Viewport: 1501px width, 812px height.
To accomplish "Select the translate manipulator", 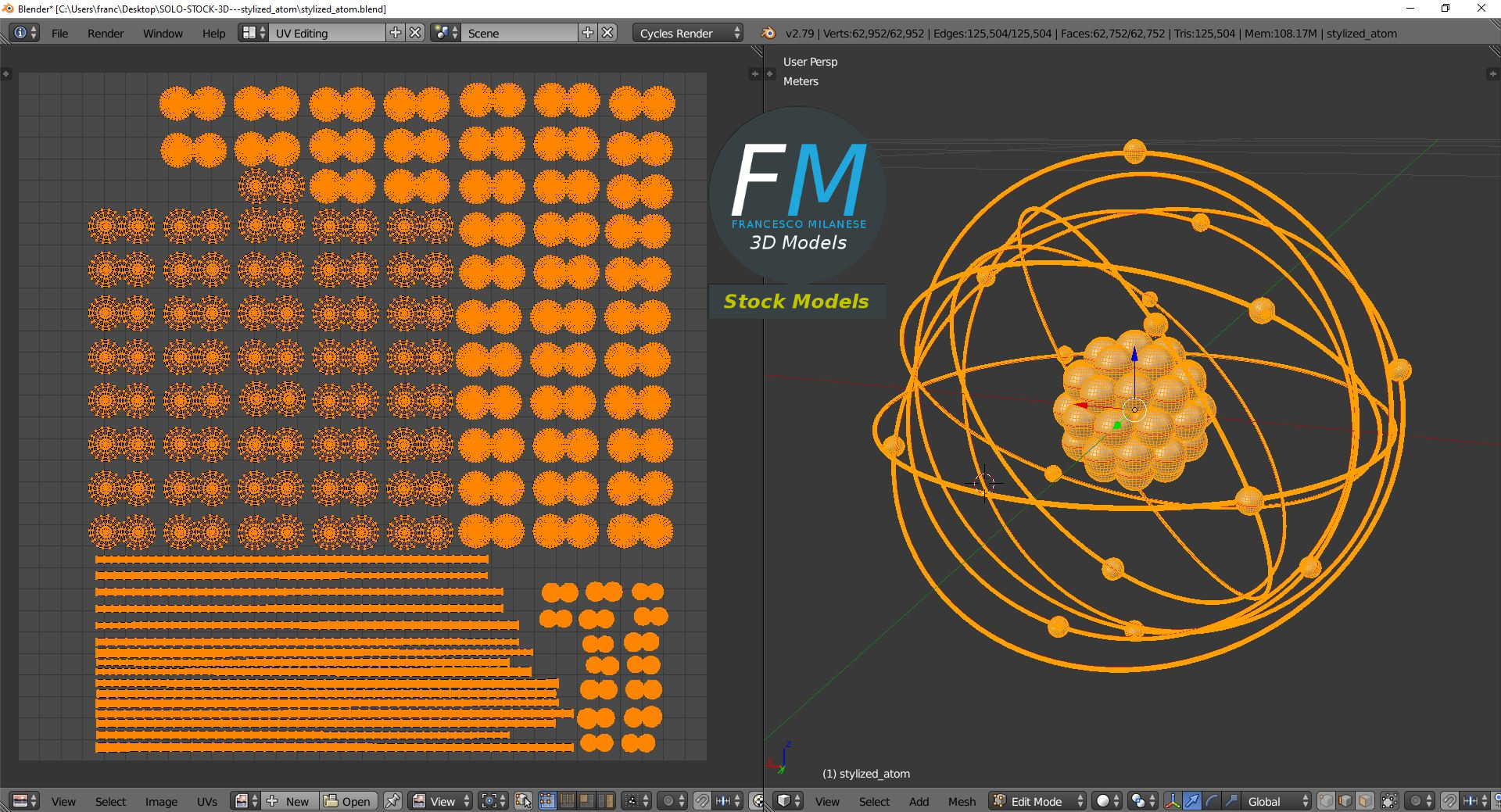I will pyautogui.click(x=1192, y=801).
